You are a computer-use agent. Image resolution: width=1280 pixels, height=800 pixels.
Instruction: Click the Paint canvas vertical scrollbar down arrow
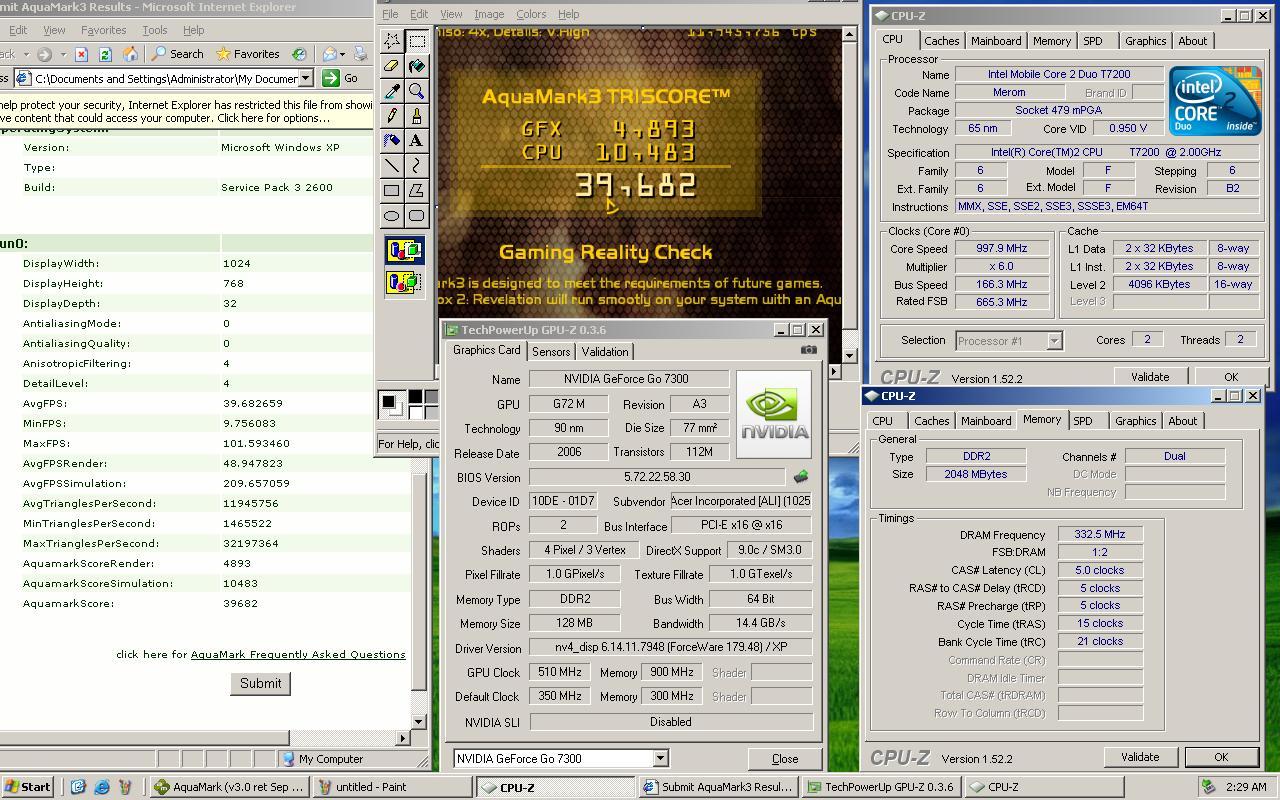point(849,355)
